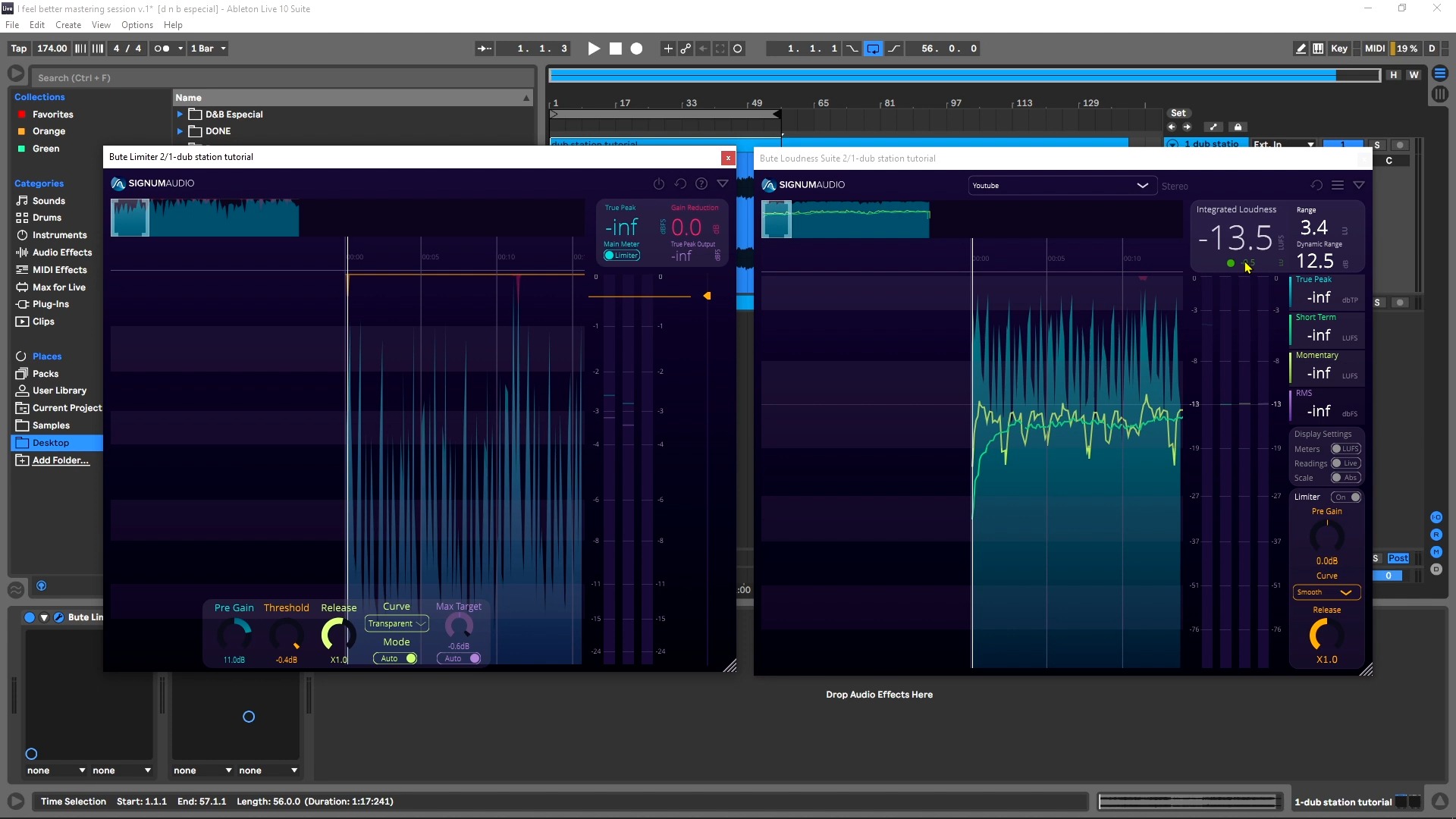The image size is (1456, 819).
Task: Select the Max for Live category
Action: [59, 287]
